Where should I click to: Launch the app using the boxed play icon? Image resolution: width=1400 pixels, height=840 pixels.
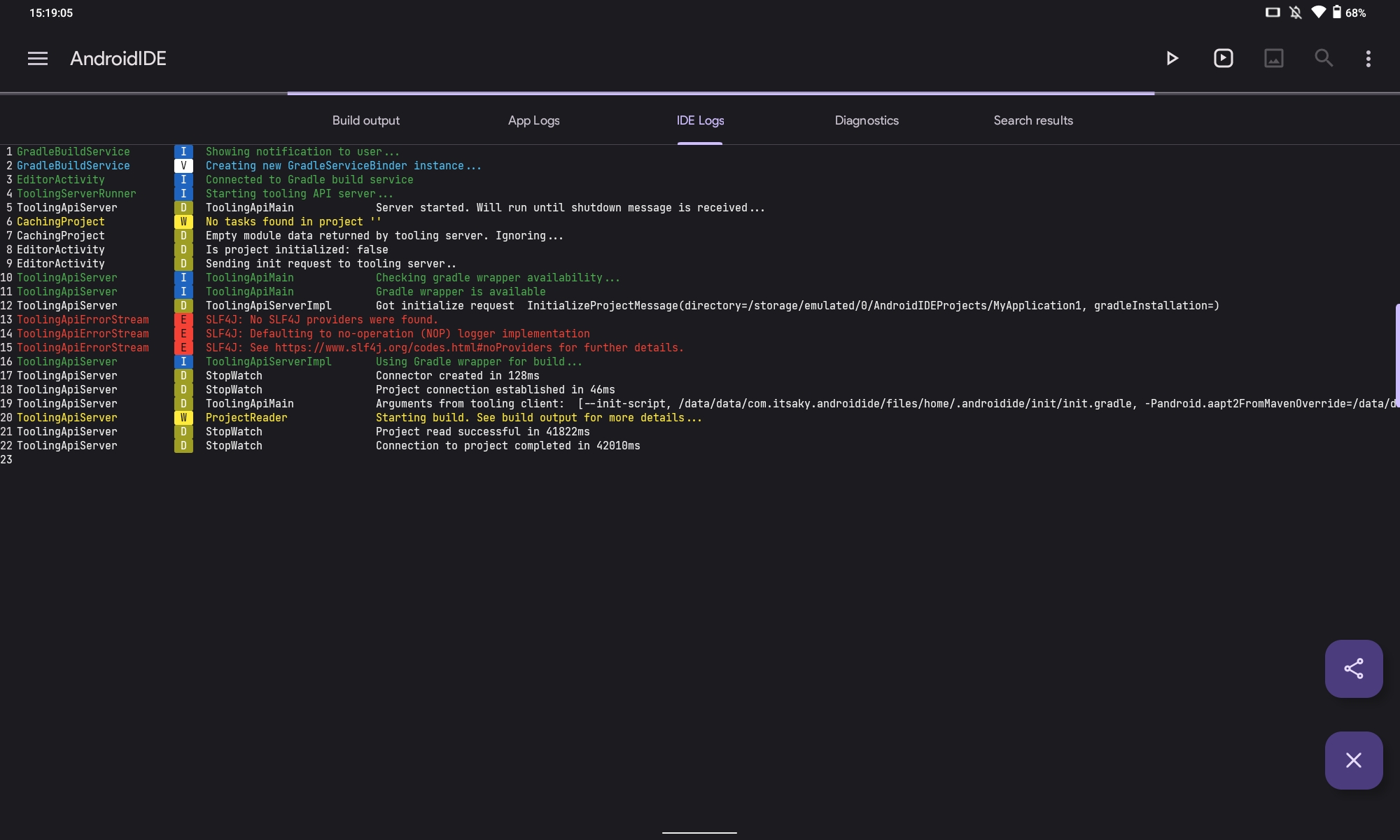1222,58
